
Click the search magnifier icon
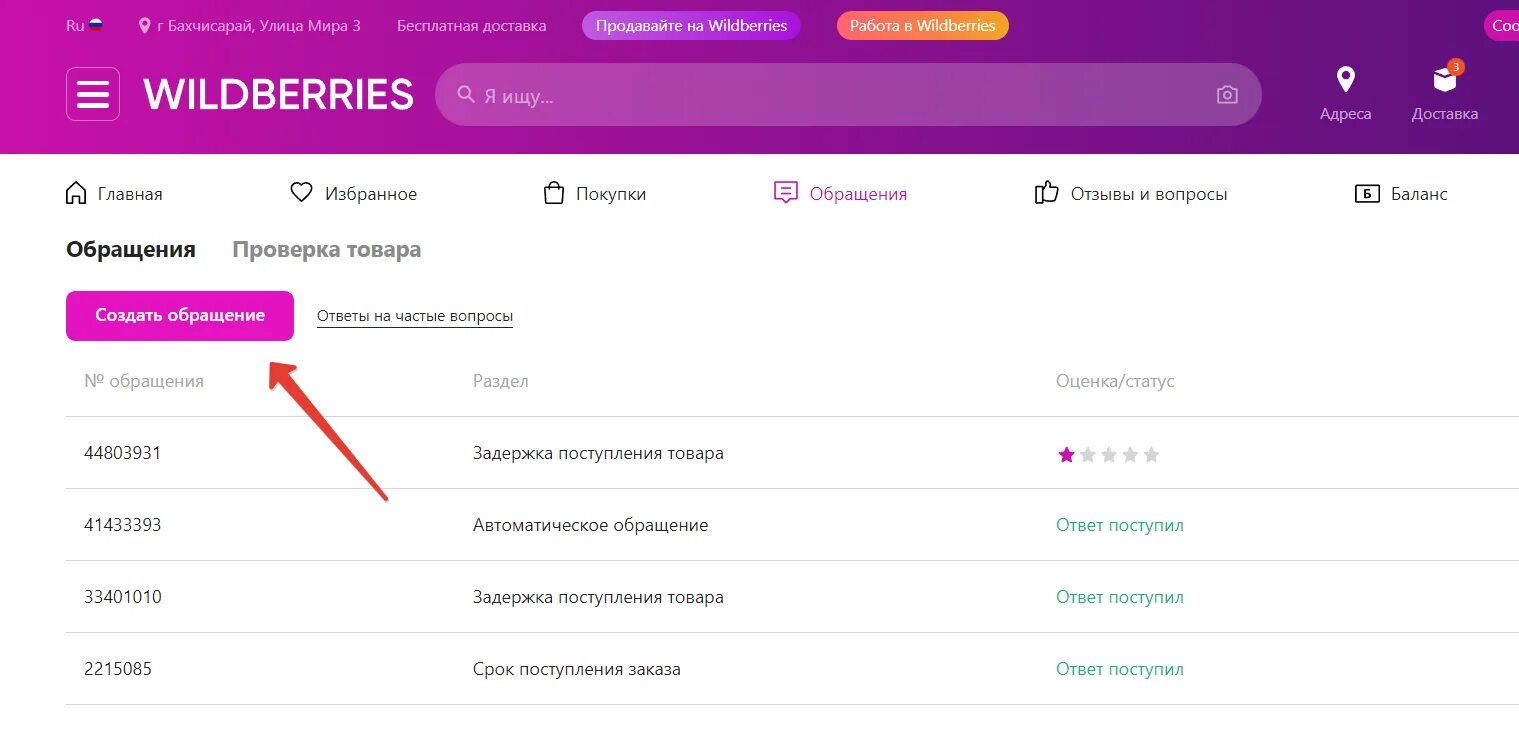pyautogui.click(x=466, y=94)
